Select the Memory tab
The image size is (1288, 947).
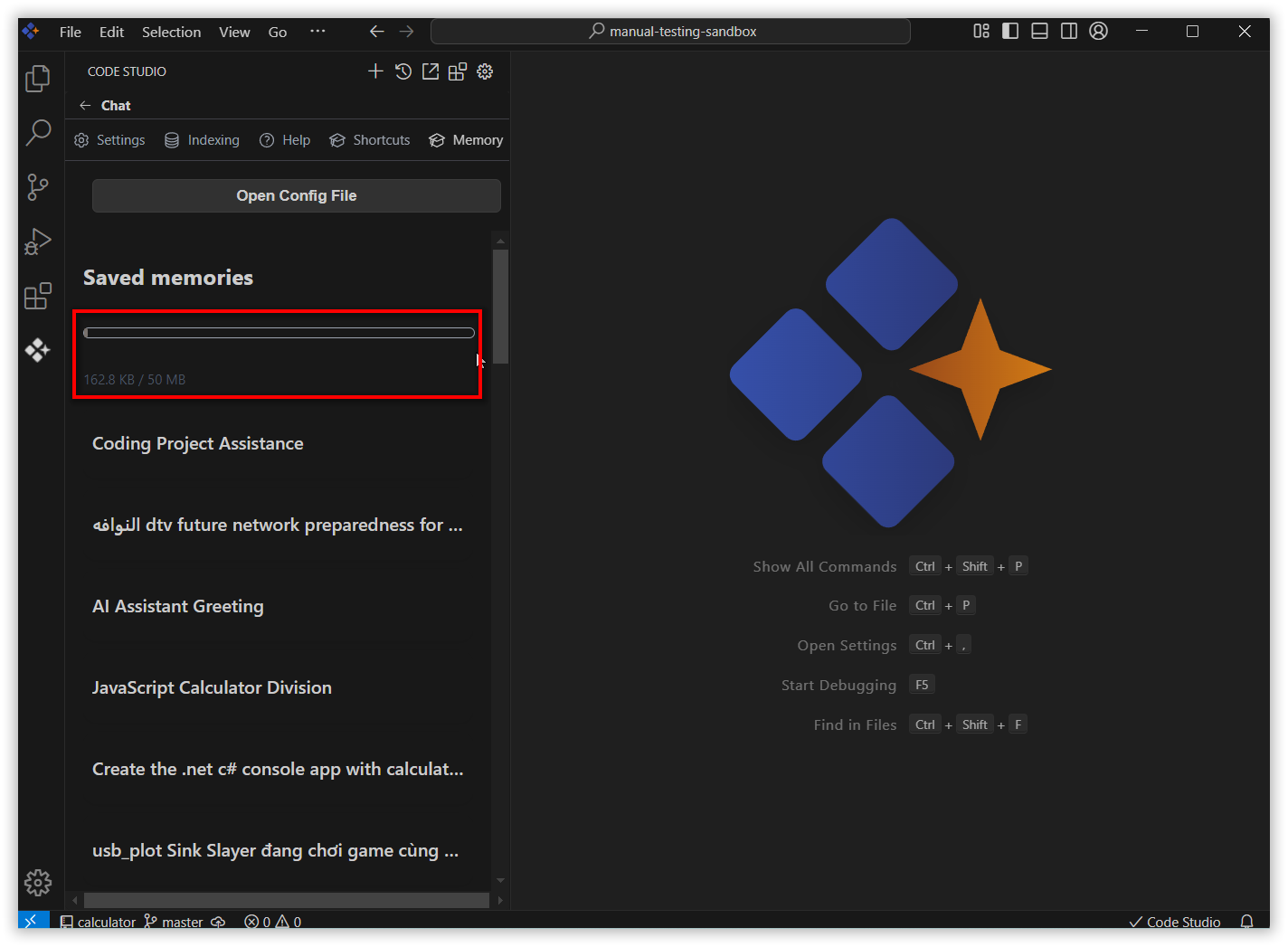pos(466,140)
